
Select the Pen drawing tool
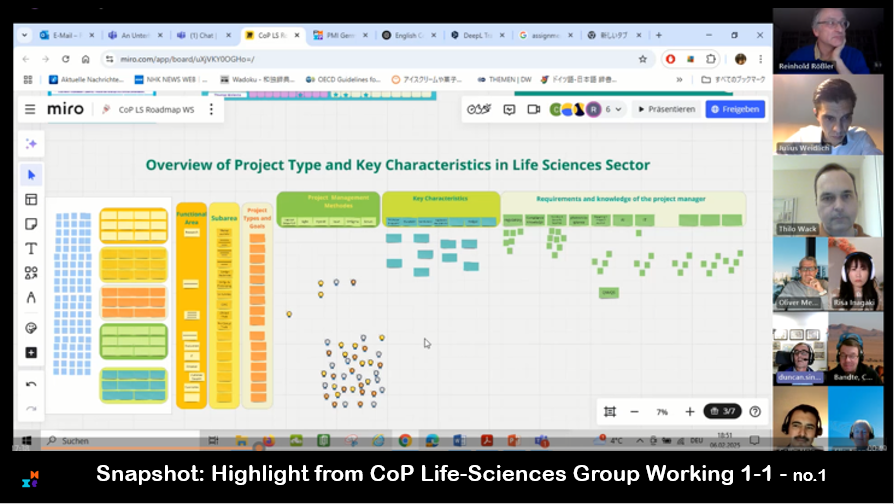pos(31,297)
